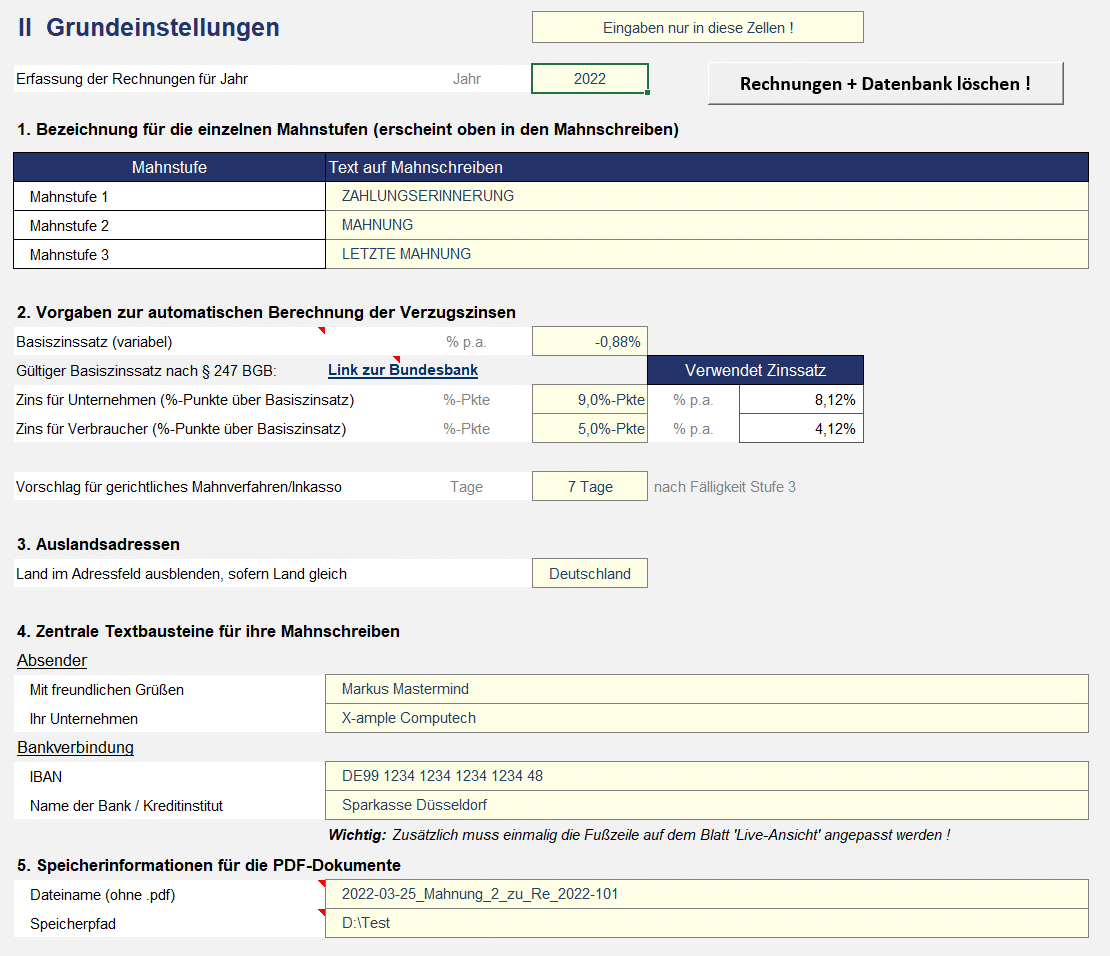Edit the LETZTE MAHNUNG text cell

pos(706,254)
